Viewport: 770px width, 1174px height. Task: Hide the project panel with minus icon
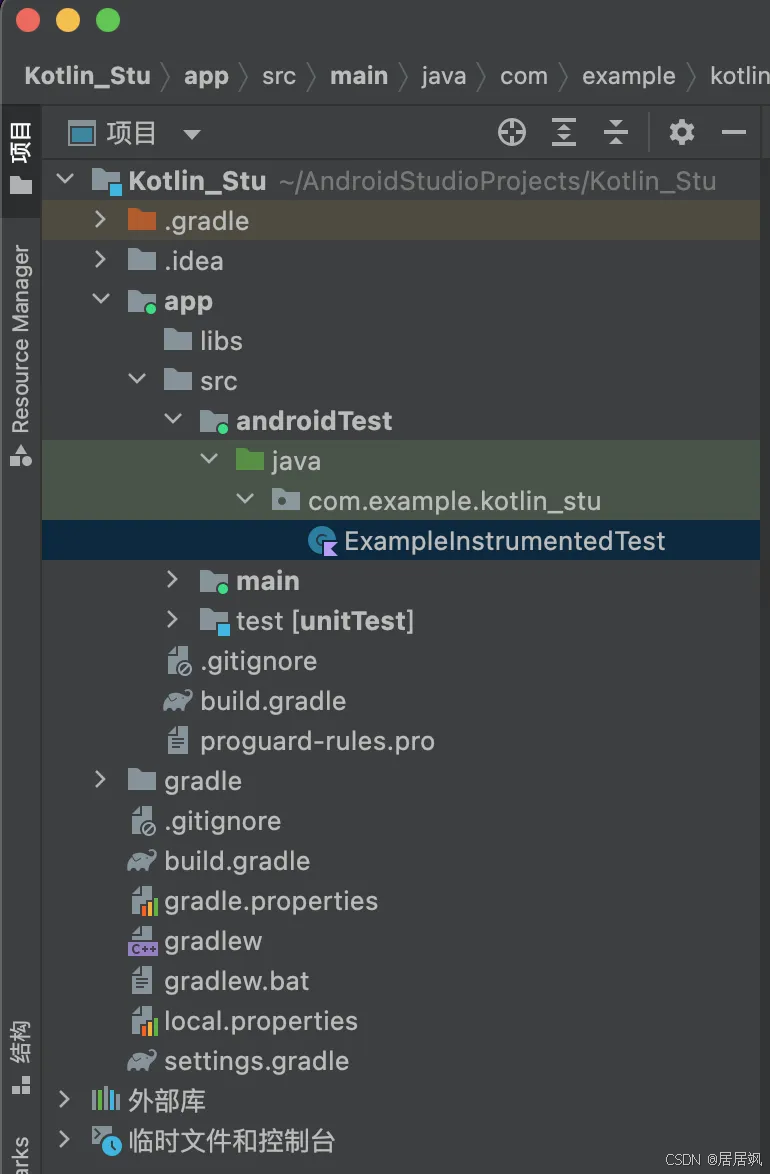(733, 133)
